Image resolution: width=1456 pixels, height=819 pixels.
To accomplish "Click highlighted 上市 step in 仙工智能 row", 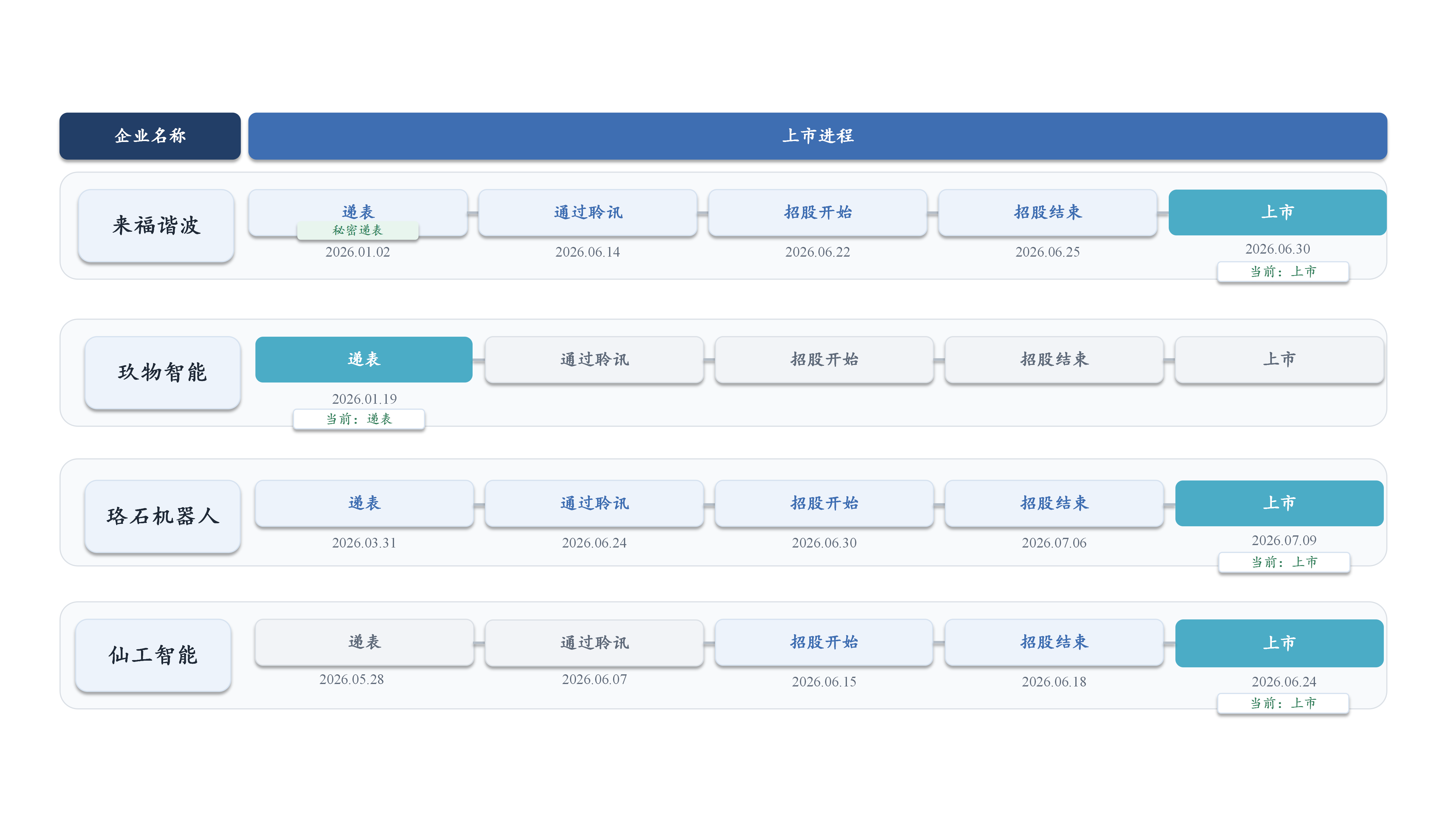I will pos(1279,643).
